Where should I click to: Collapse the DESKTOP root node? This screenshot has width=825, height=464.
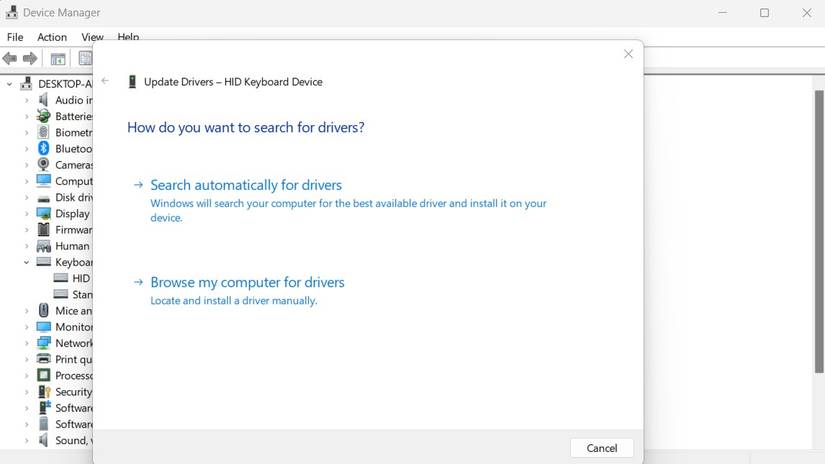click(x=10, y=84)
